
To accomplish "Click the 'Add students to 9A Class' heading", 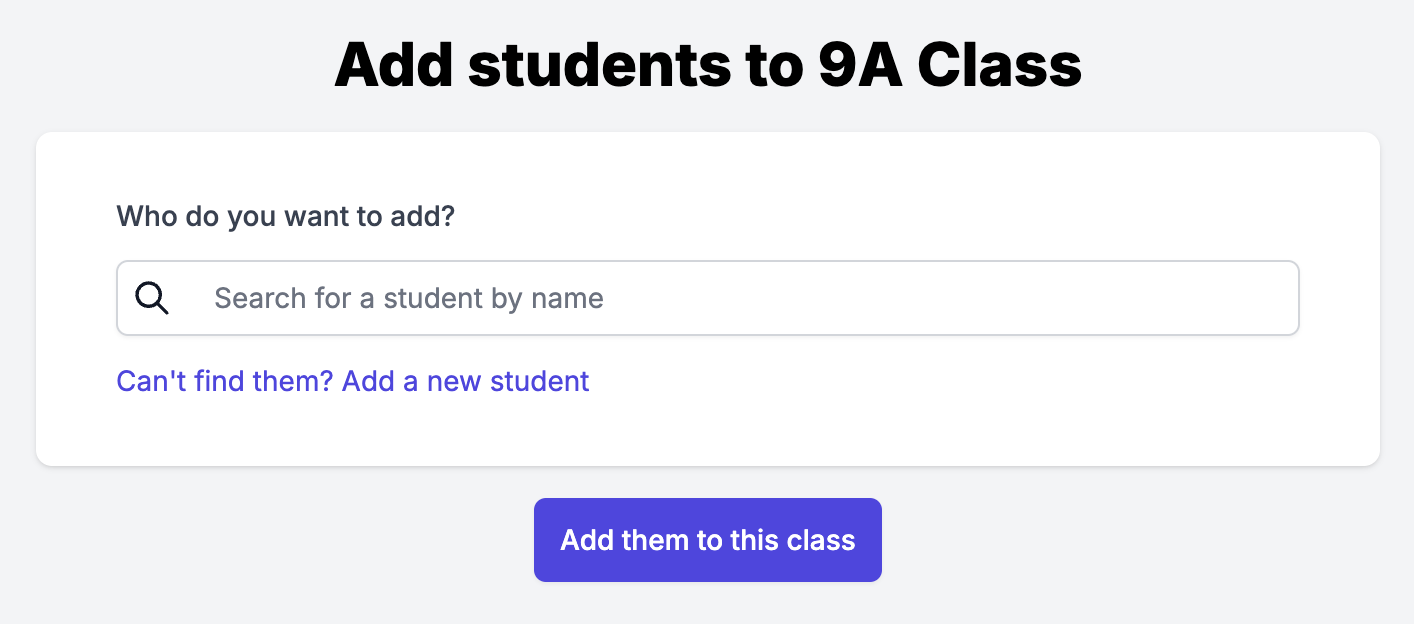I will pos(707,63).
